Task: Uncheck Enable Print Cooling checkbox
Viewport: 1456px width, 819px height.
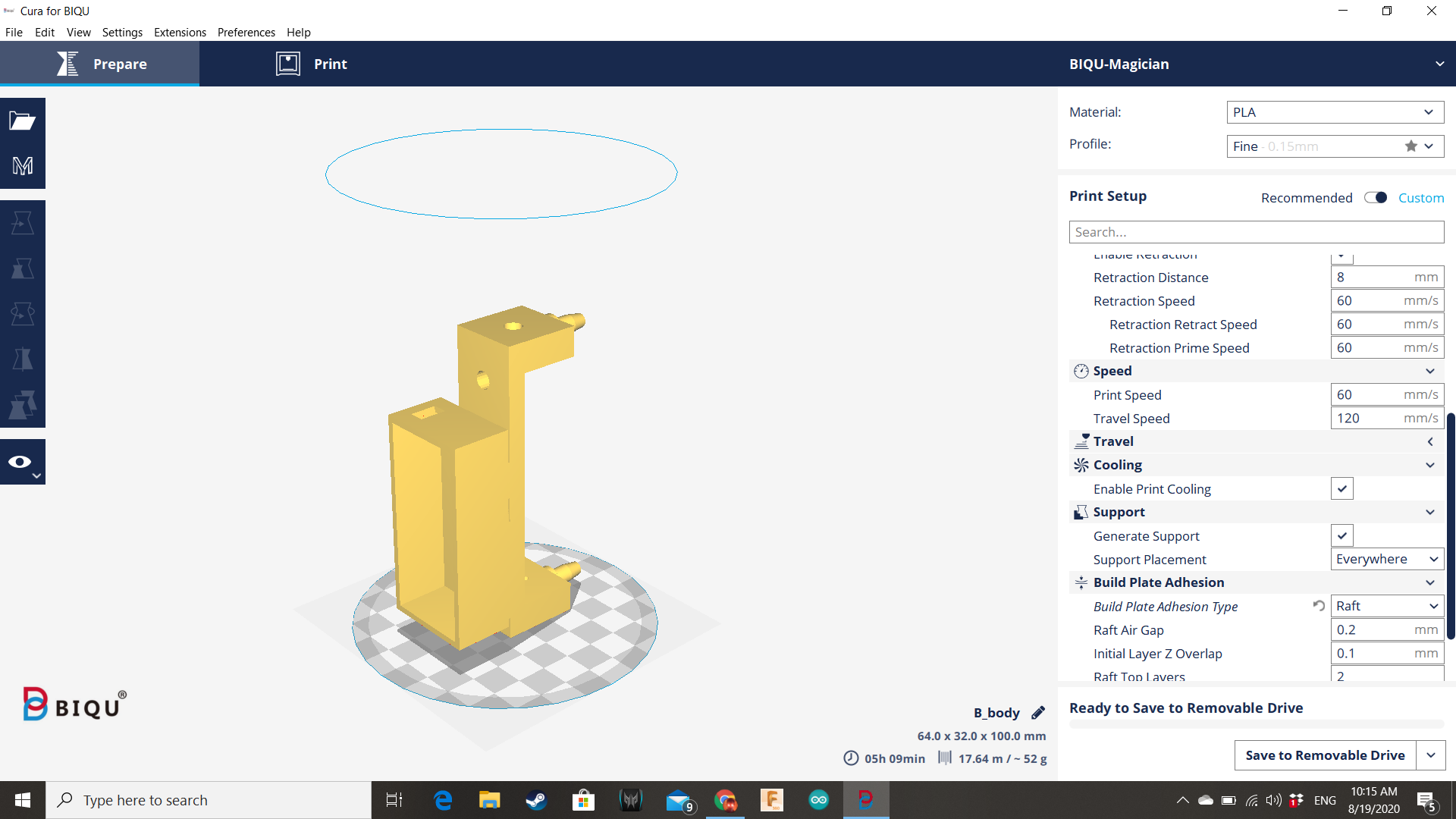Action: pos(1341,489)
